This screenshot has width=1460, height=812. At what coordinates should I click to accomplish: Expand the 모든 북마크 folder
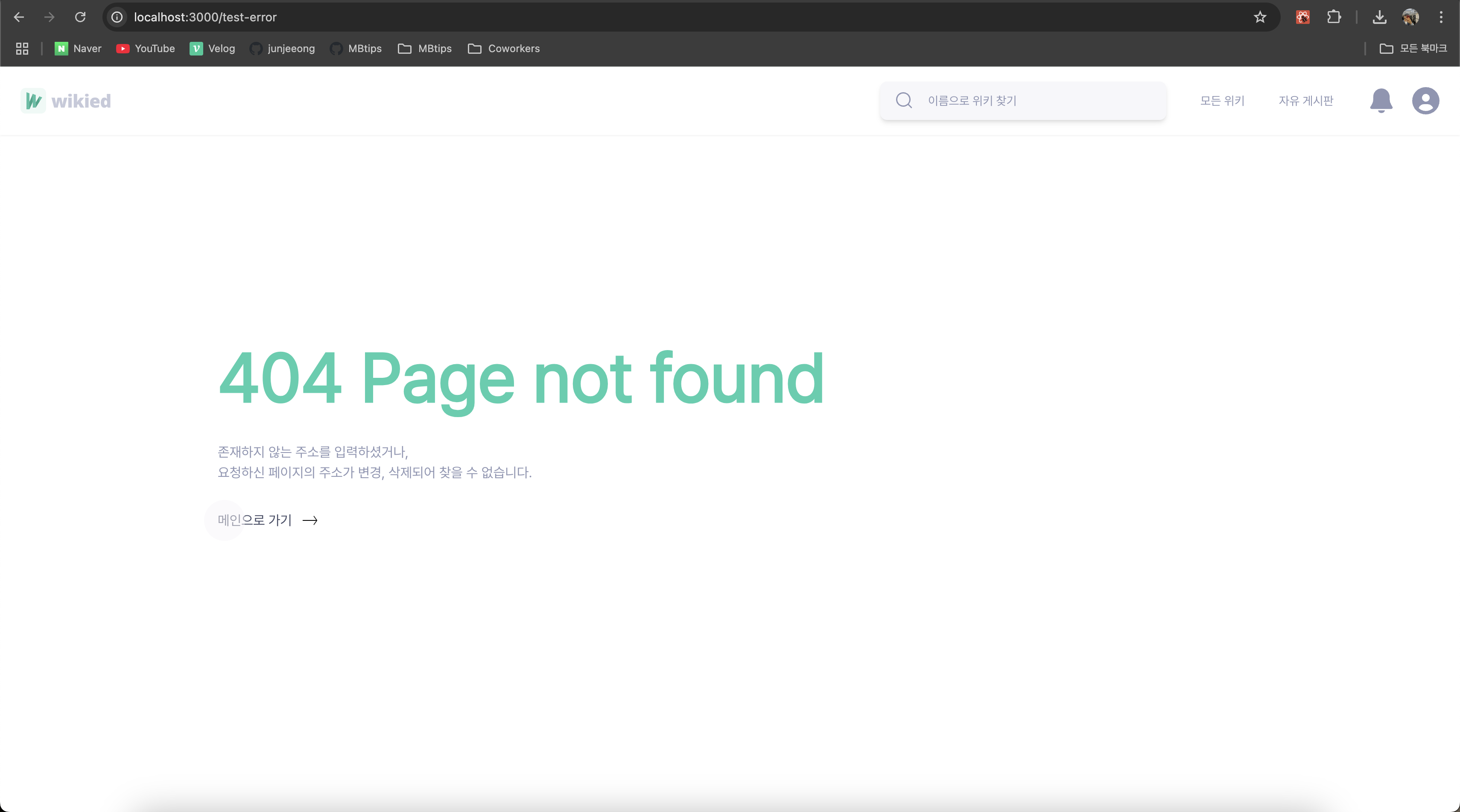[x=1413, y=49]
